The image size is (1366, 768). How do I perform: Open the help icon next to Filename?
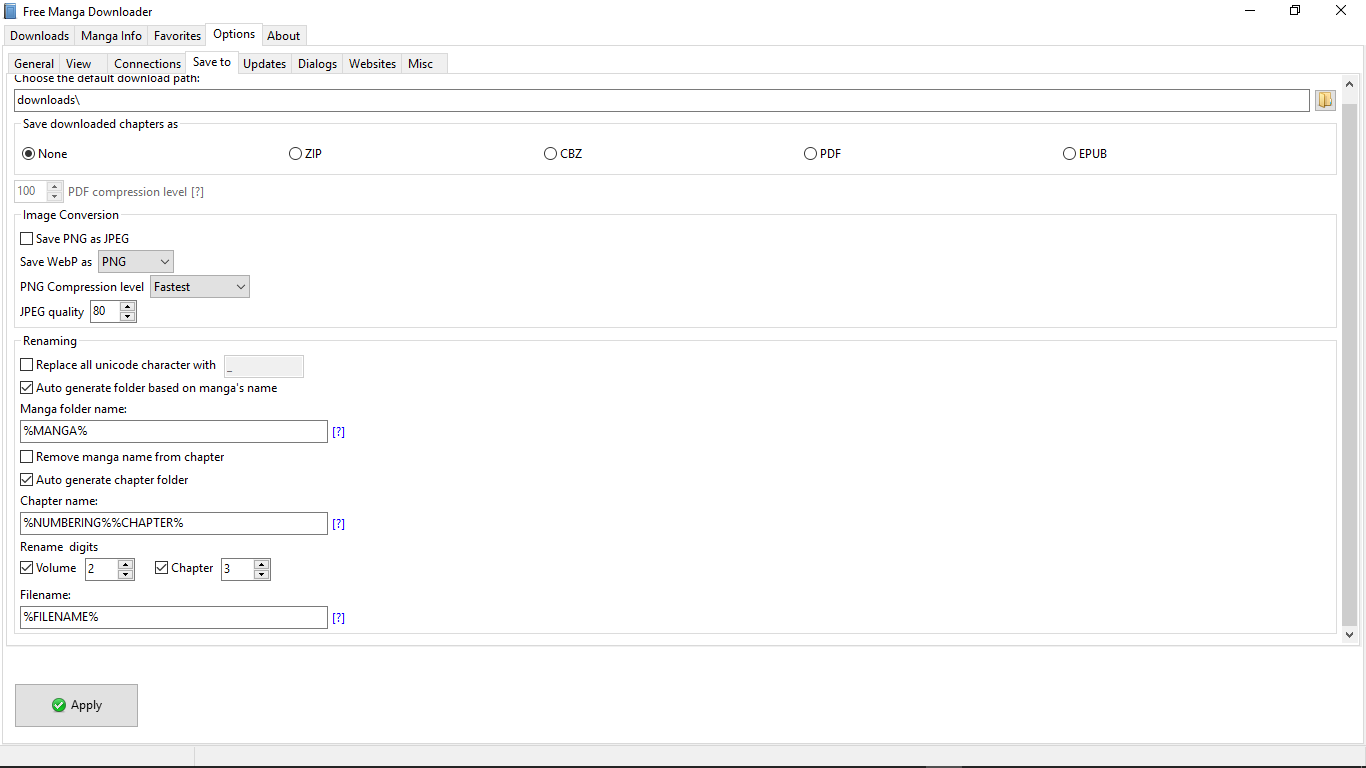coord(338,617)
